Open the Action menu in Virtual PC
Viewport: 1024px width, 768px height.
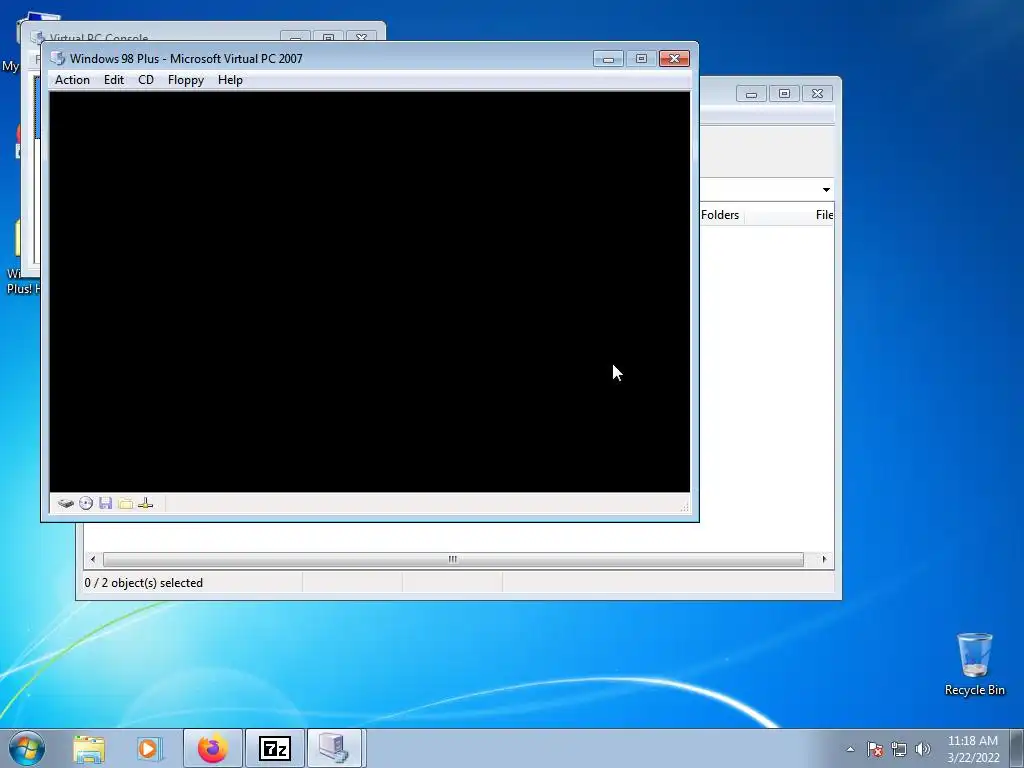72,80
